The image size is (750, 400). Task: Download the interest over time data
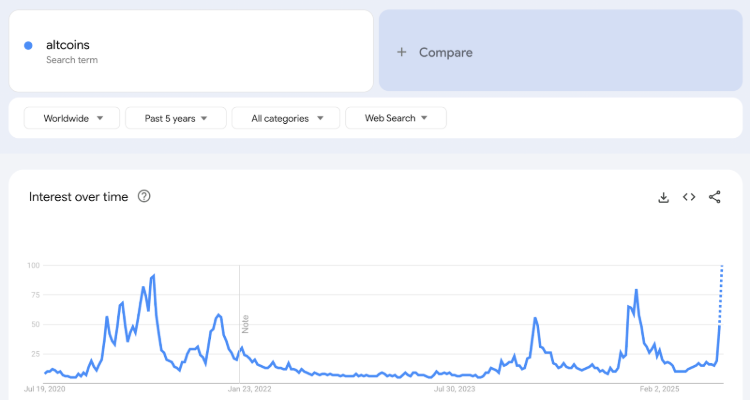663,197
